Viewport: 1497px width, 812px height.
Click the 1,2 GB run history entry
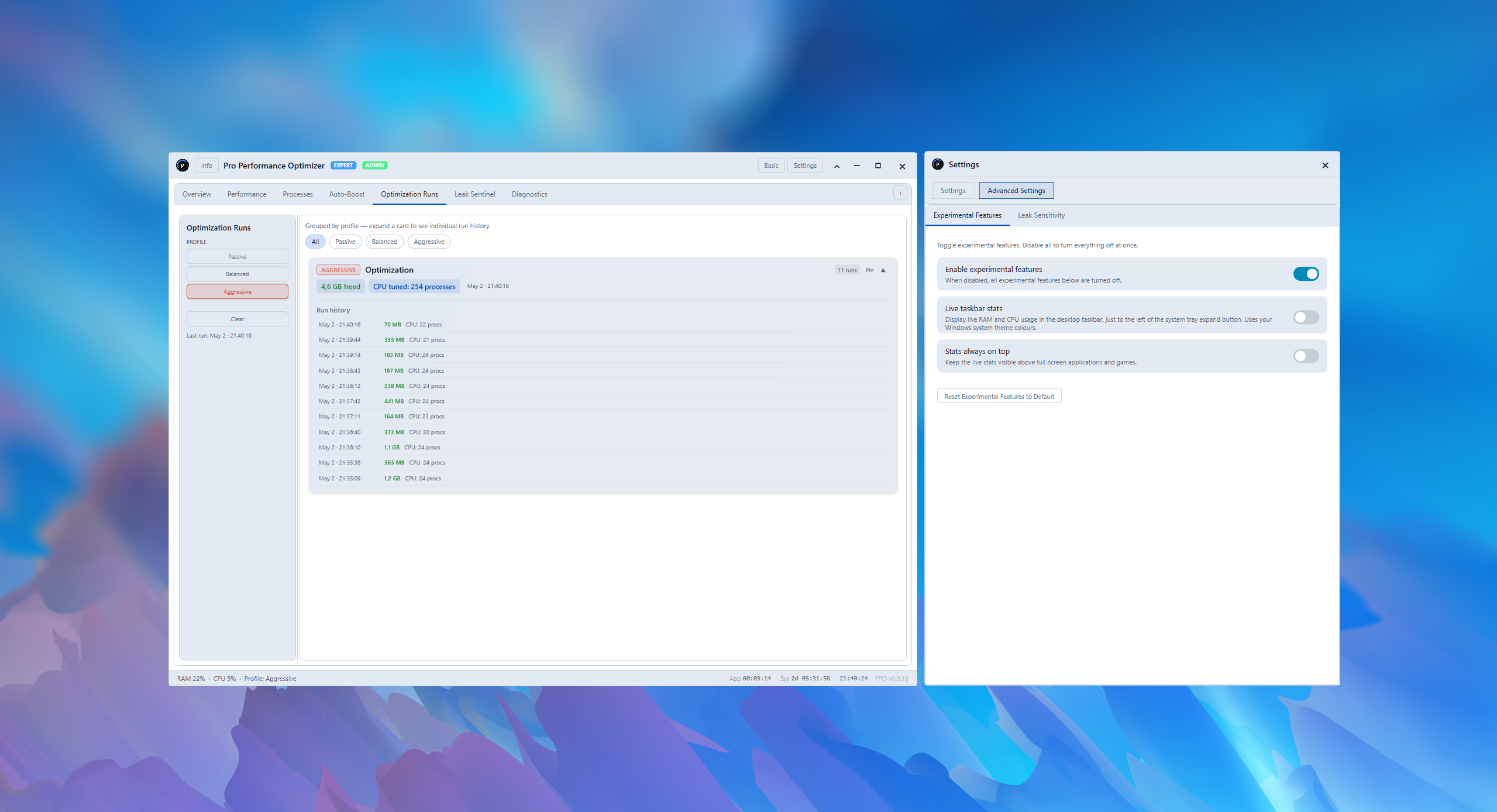tap(603, 479)
